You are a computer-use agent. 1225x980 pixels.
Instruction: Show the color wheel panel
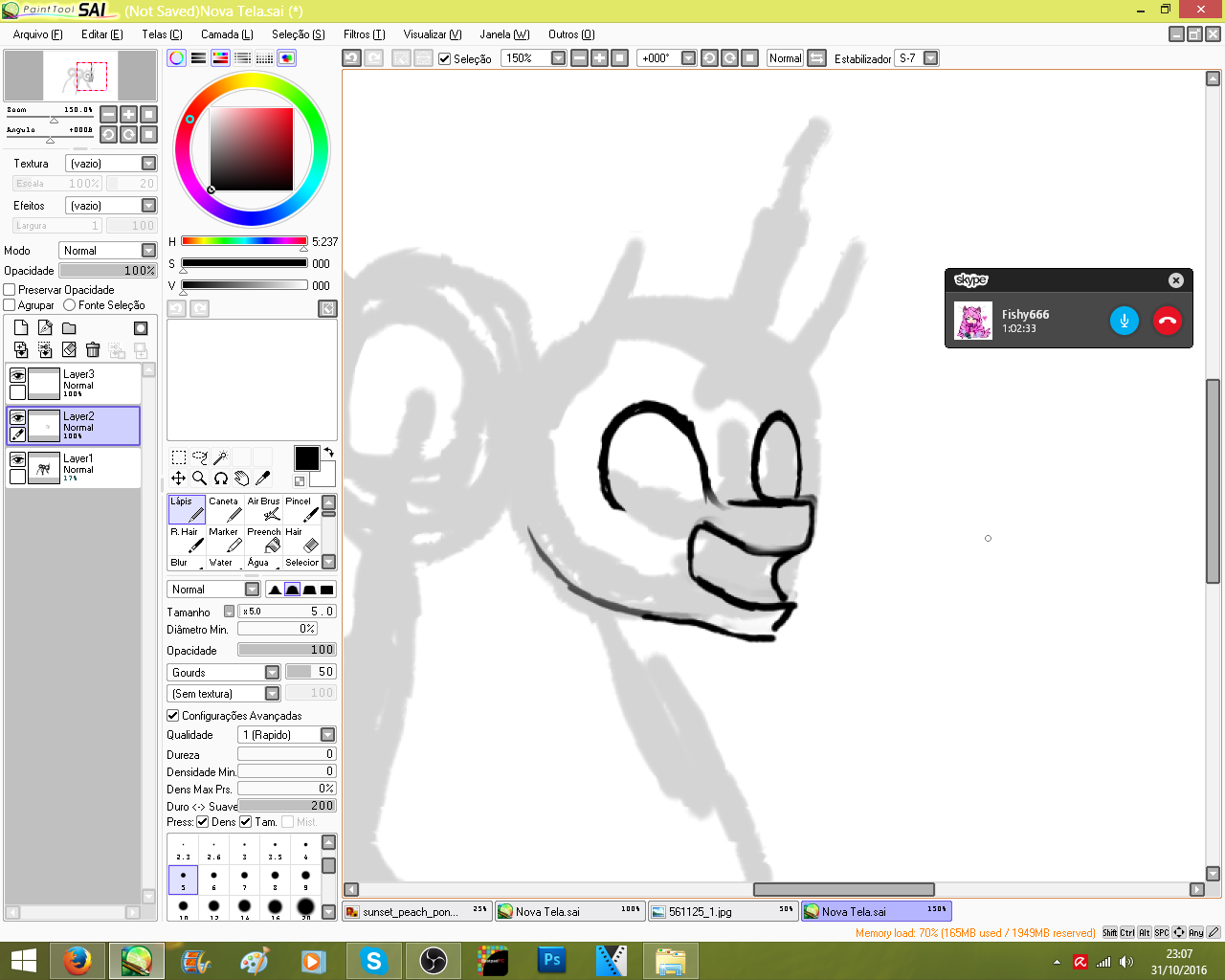click(x=177, y=58)
